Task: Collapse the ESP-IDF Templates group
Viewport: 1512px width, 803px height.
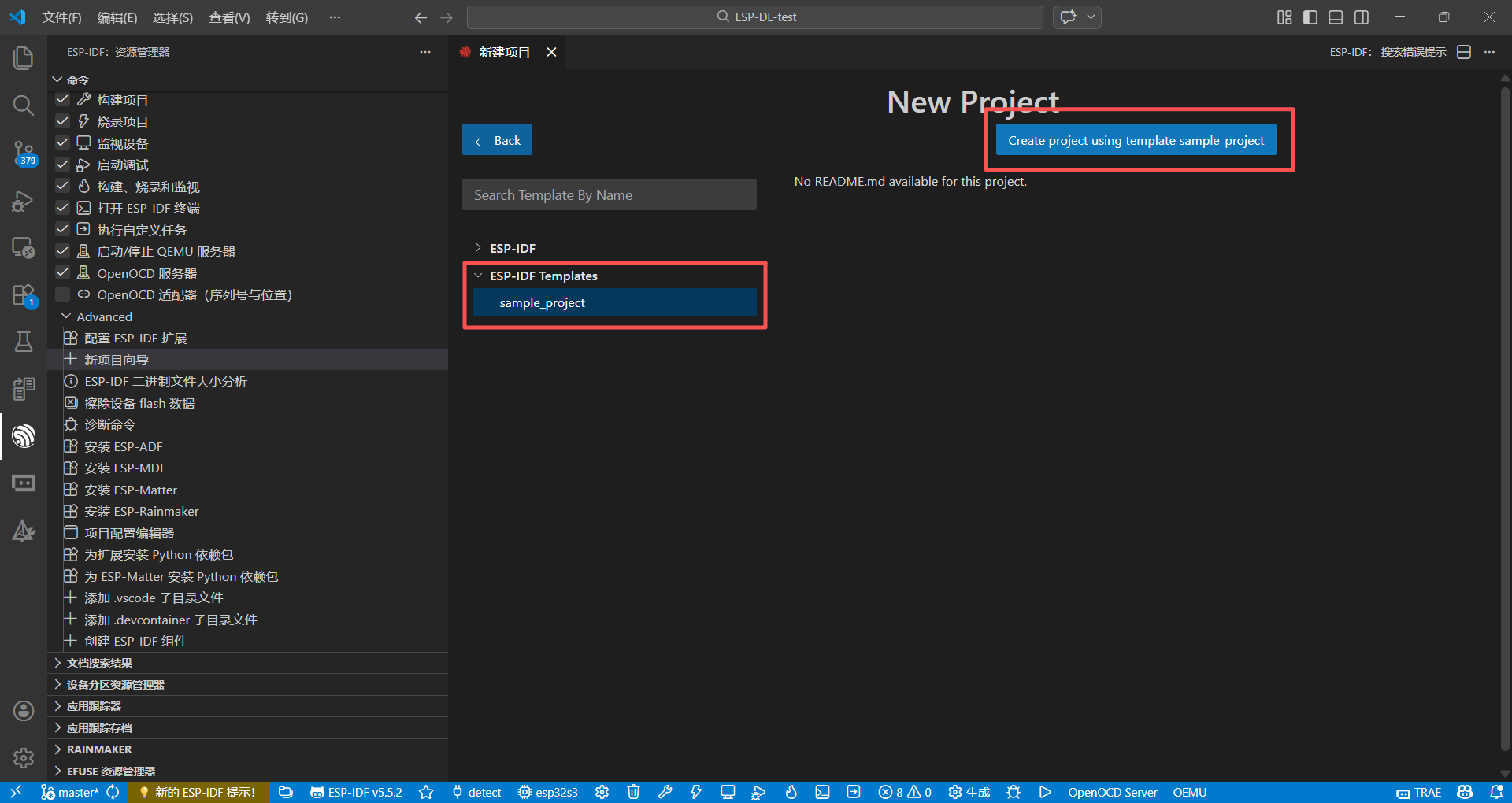Action: click(x=478, y=276)
